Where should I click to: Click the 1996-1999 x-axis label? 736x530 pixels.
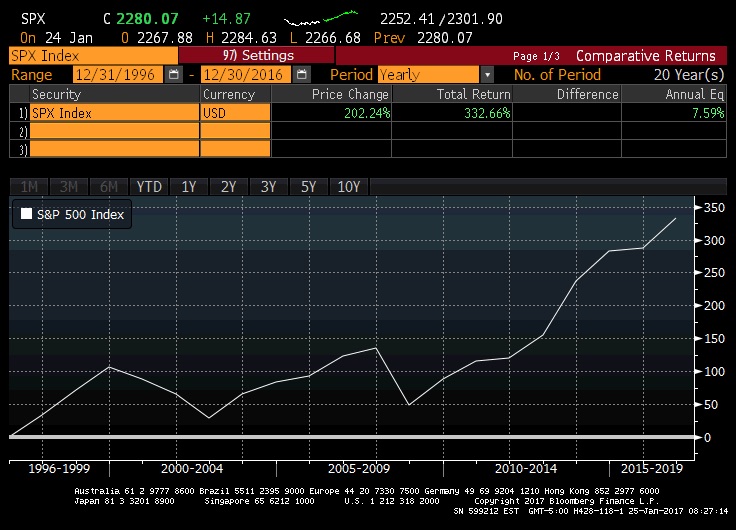coord(59,469)
